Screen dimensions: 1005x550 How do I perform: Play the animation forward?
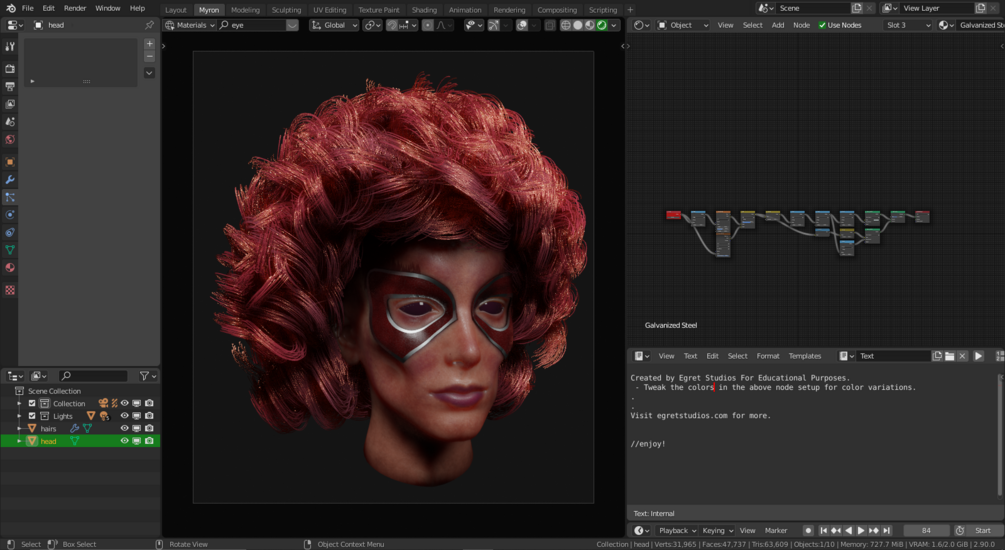(861, 530)
